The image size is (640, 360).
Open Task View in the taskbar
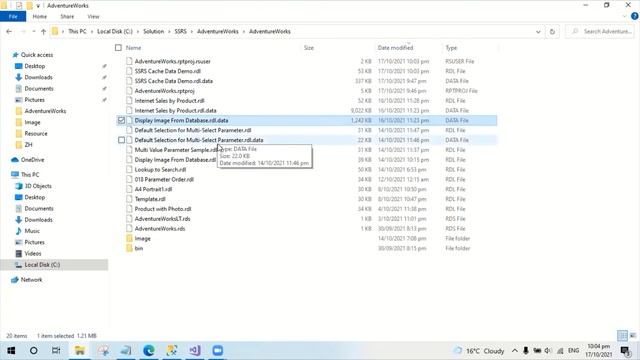pyautogui.click(x=56, y=351)
